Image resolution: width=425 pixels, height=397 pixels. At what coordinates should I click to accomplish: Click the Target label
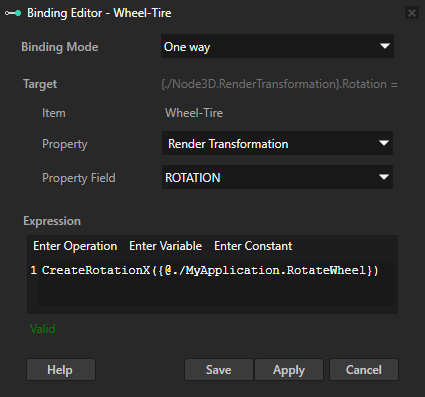(x=40, y=84)
